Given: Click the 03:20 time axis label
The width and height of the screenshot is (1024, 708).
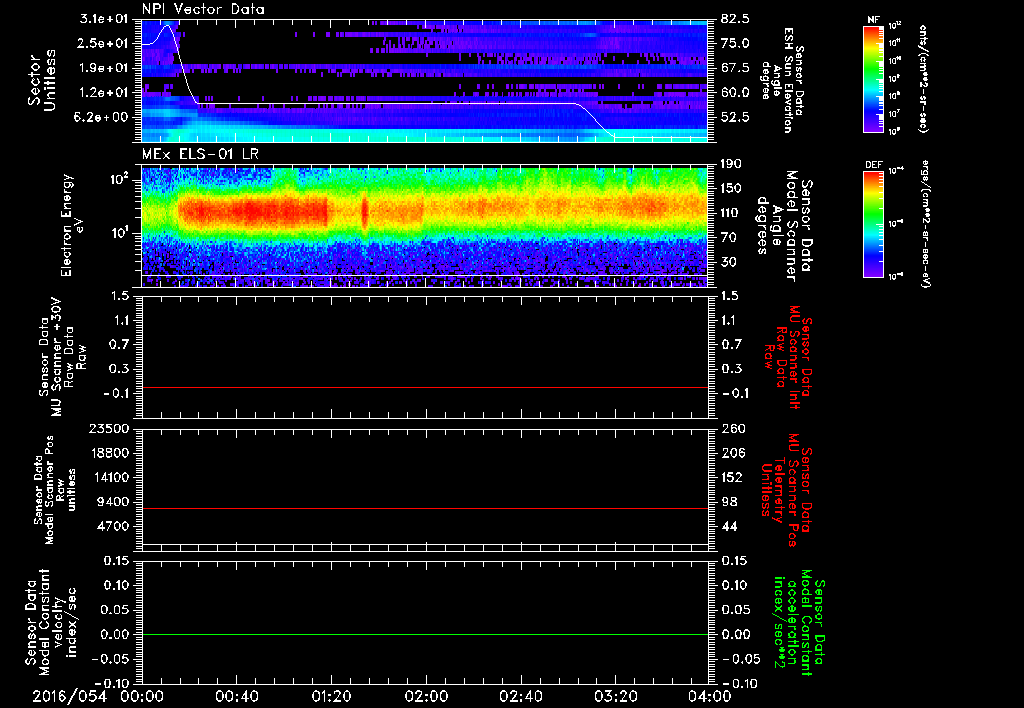Looking at the screenshot, I should (615, 696).
